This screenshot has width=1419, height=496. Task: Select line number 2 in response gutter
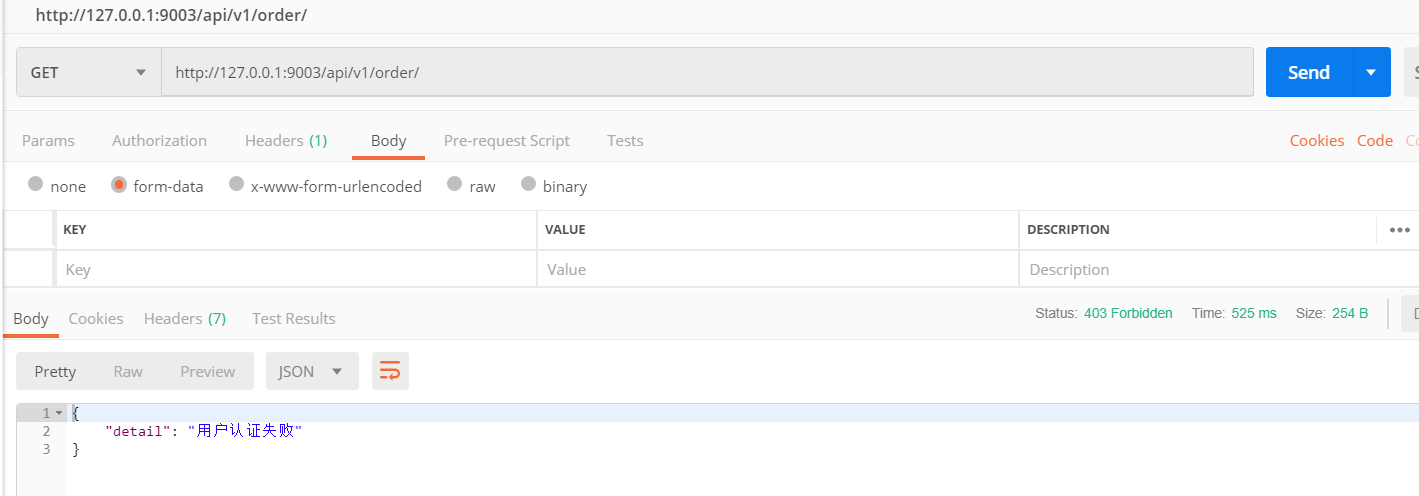point(46,431)
